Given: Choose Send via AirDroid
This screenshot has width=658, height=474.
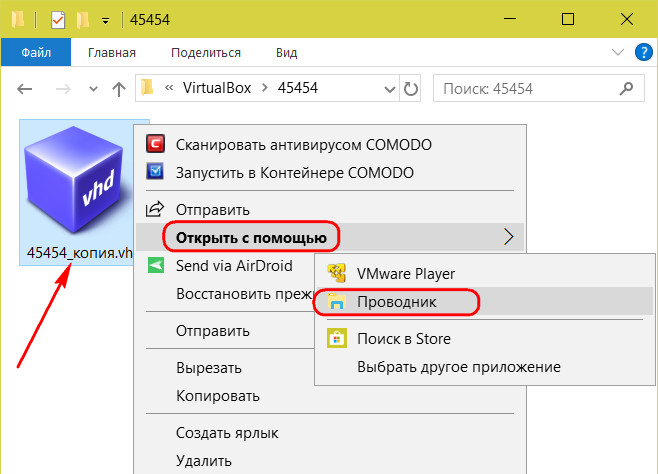Looking at the screenshot, I should 234,266.
